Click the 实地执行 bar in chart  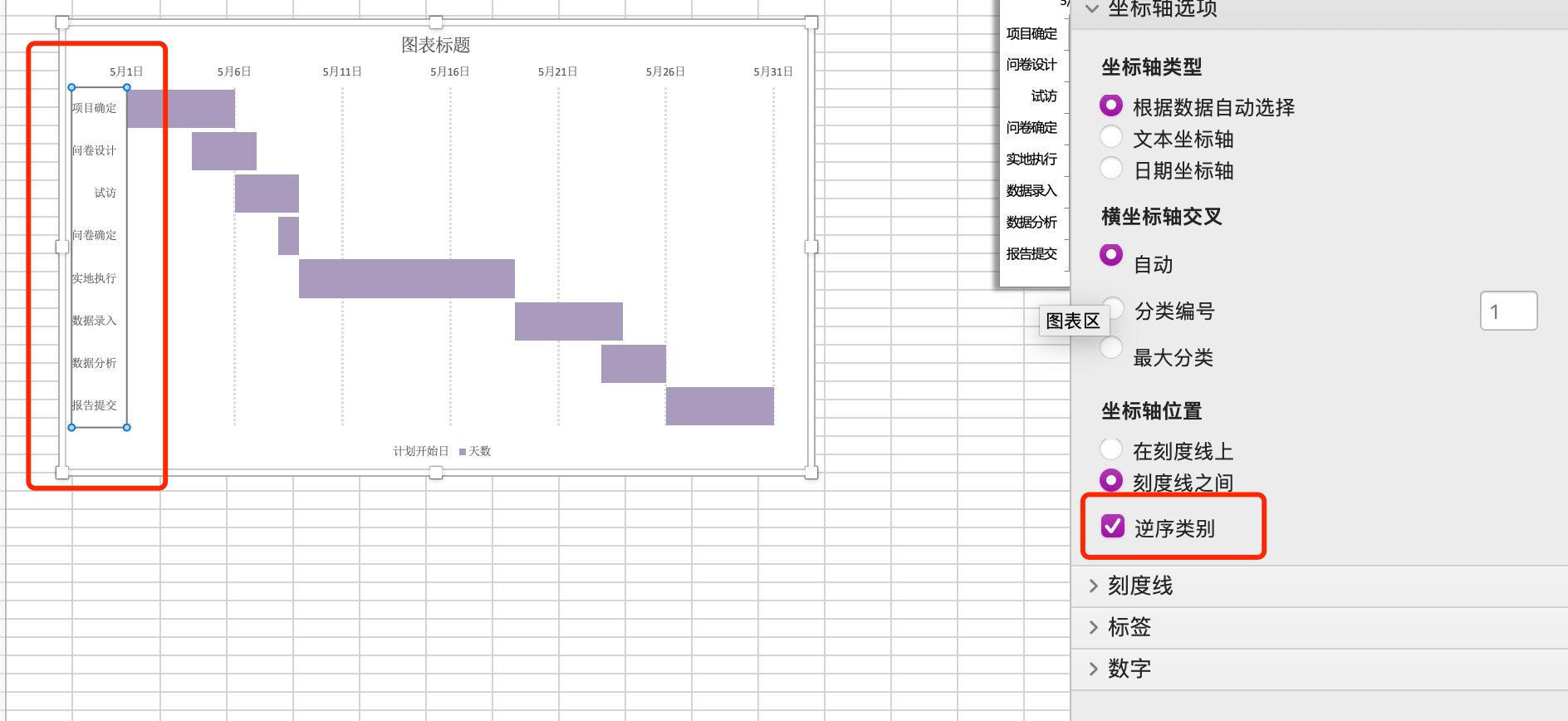(407, 278)
